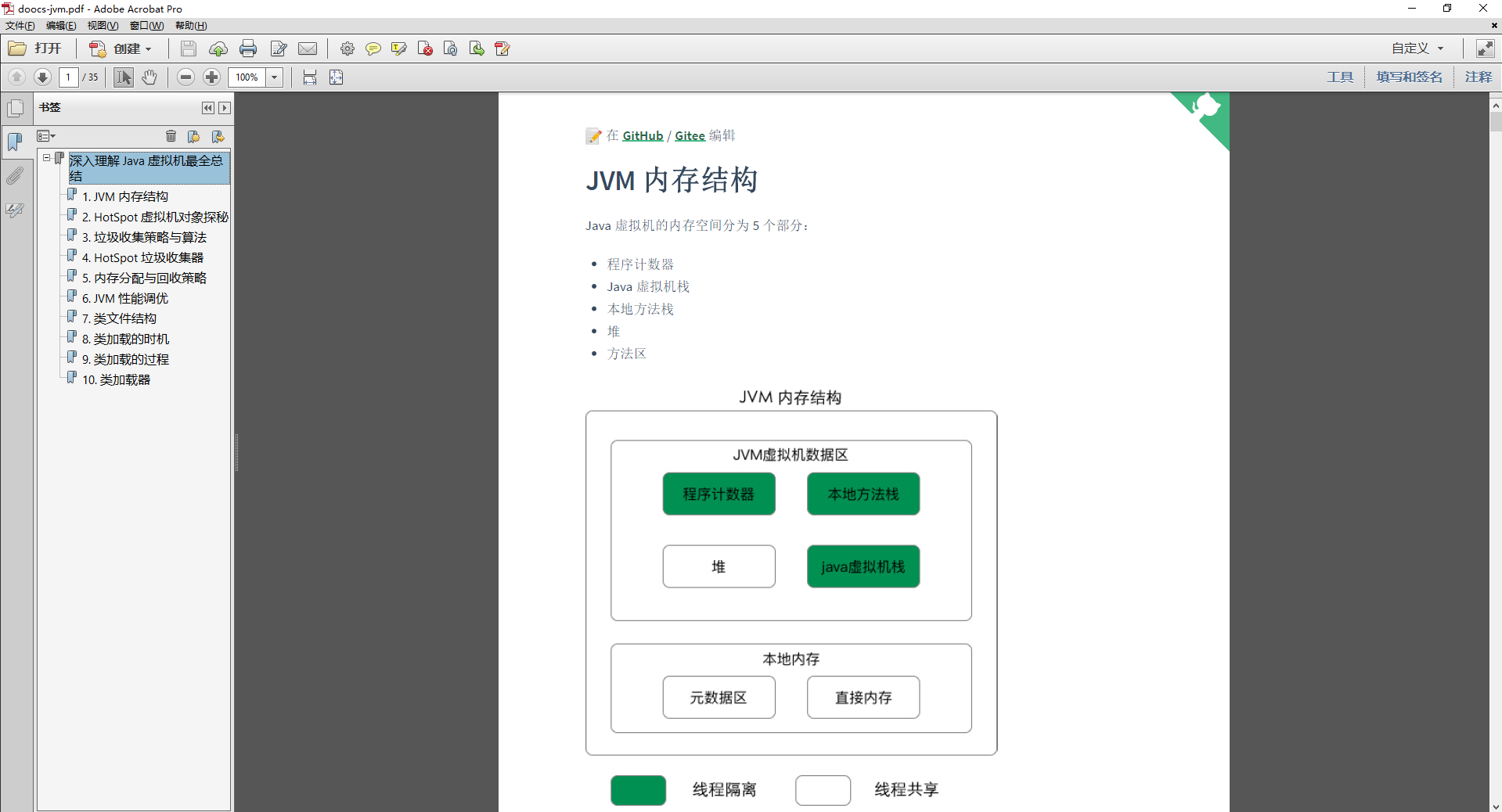Click the highlight text tool icon
The height and width of the screenshot is (812, 1502).
pos(399,49)
